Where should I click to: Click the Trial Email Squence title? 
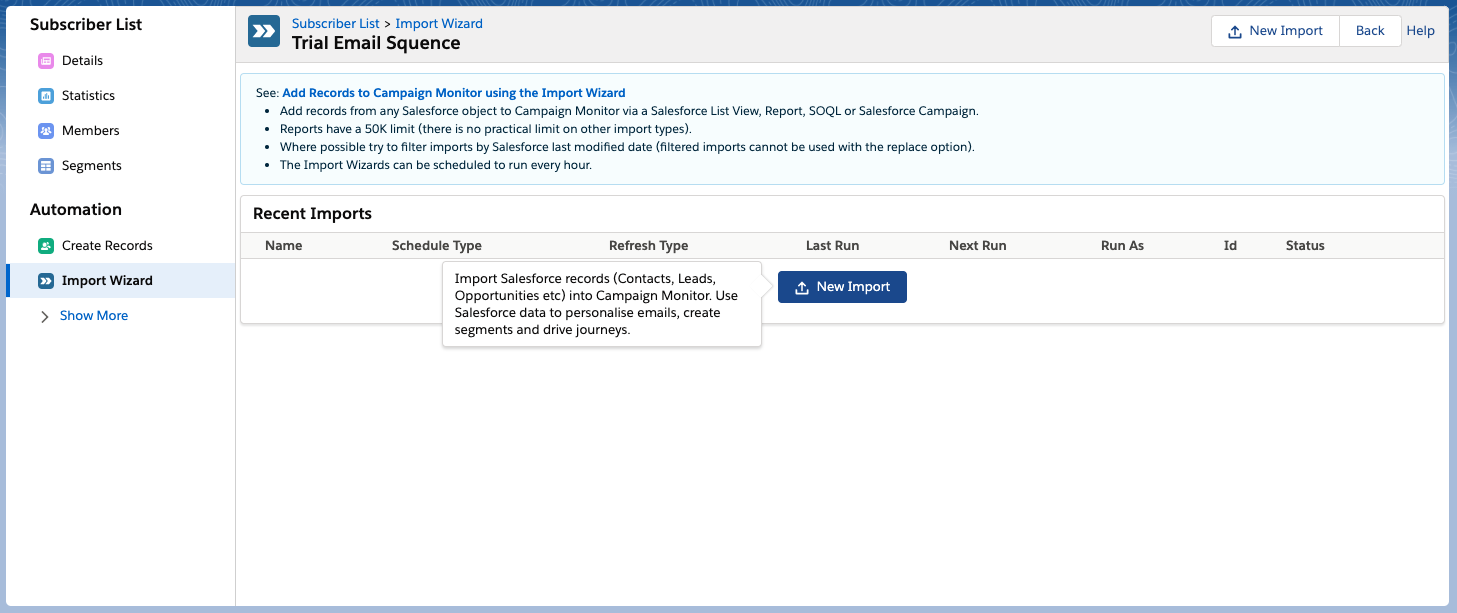(376, 43)
